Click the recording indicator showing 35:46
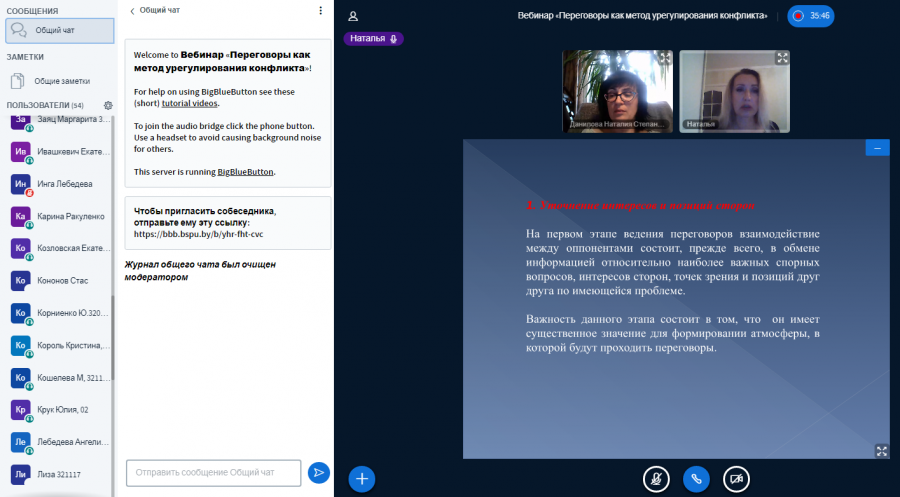 point(811,16)
